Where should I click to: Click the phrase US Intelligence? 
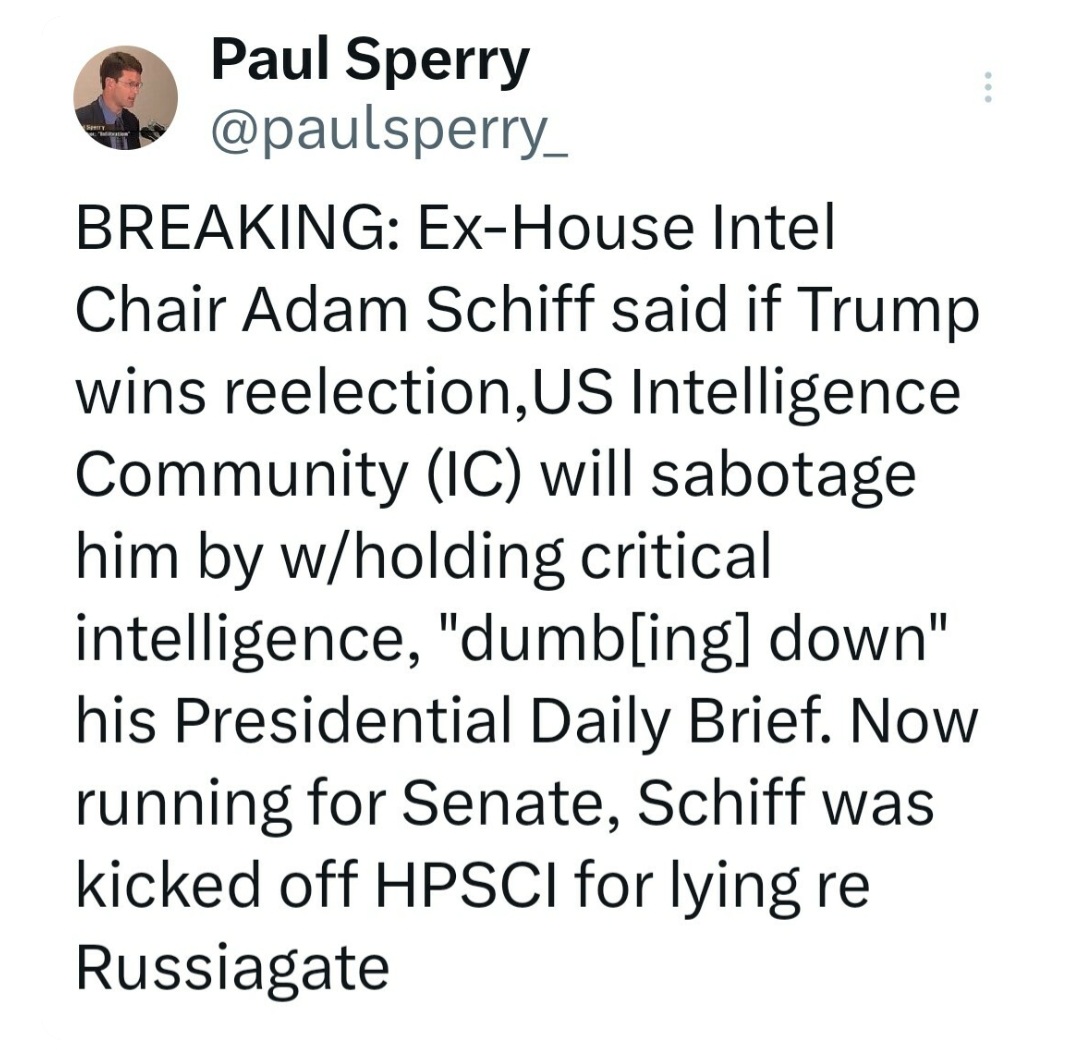[745, 395]
